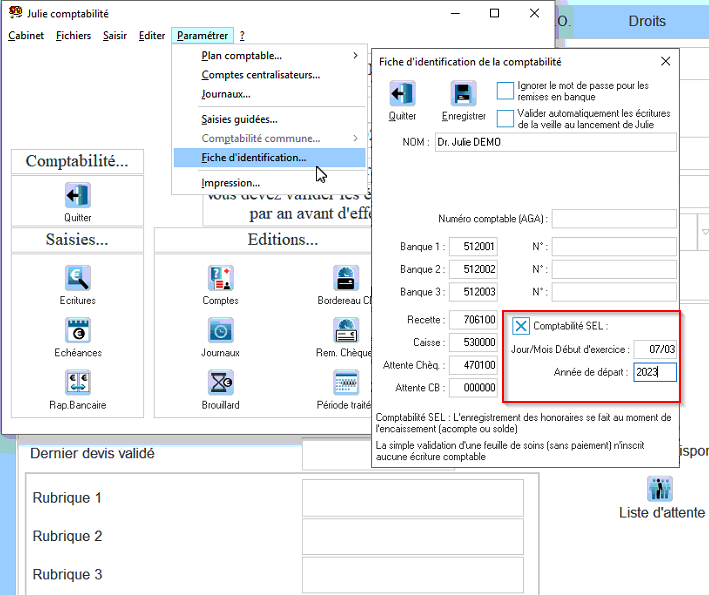The width and height of the screenshot is (709, 595).
Task: Open the Bordereau CB icon
Action: pyautogui.click(x=346, y=278)
